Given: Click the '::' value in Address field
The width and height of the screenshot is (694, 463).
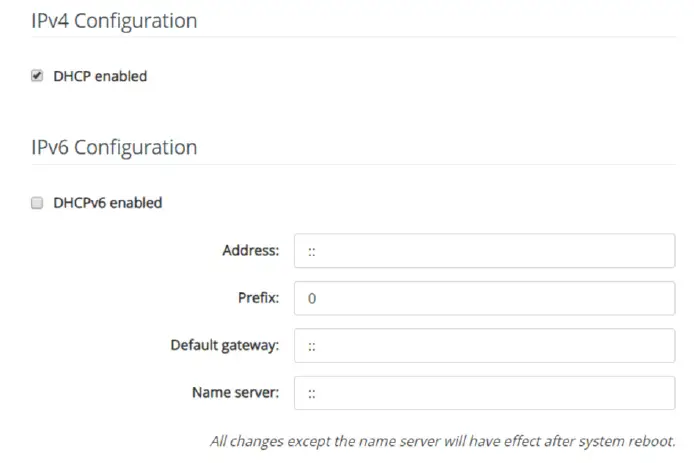Looking at the screenshot, I should (x=312, y=250).
